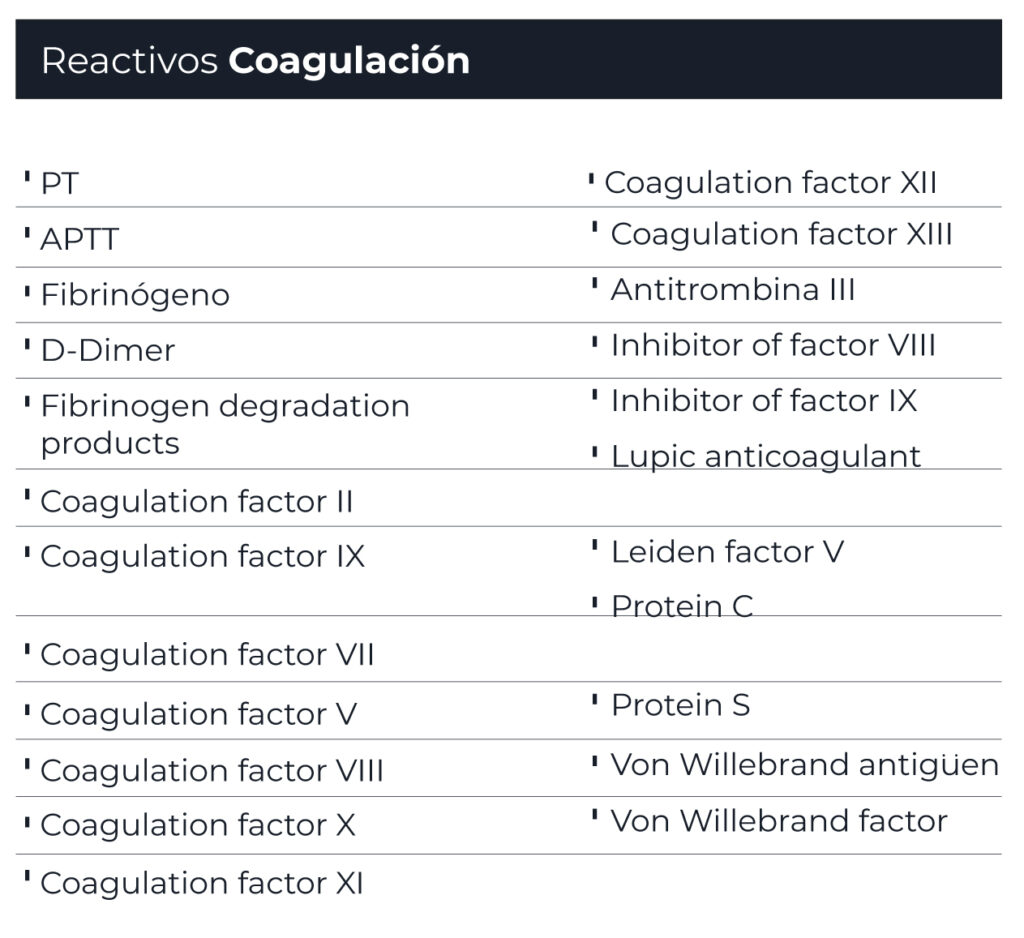1024x938 pixels.
Task: Open Leiden factor V item
Action: click(728, 553)
